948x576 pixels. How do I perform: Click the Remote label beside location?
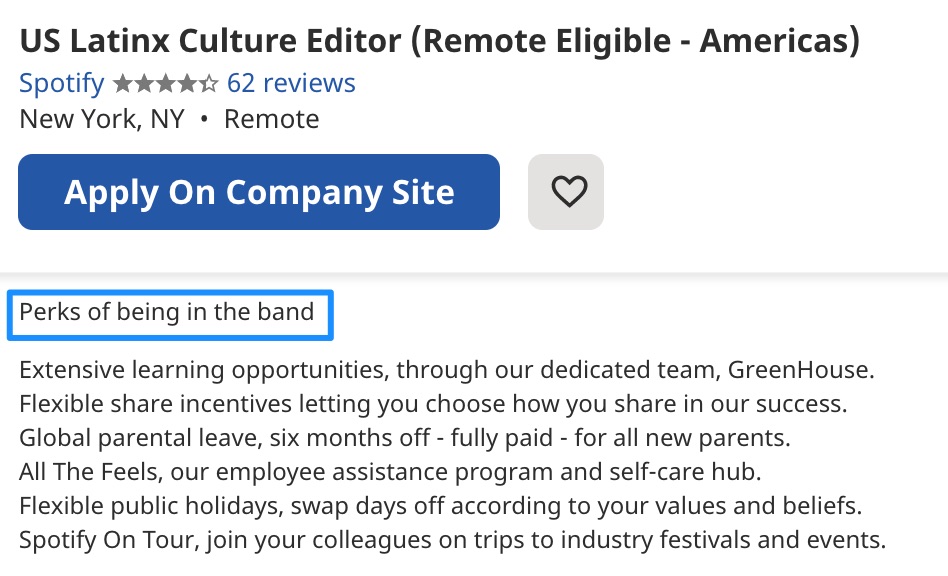click(271, 119)
